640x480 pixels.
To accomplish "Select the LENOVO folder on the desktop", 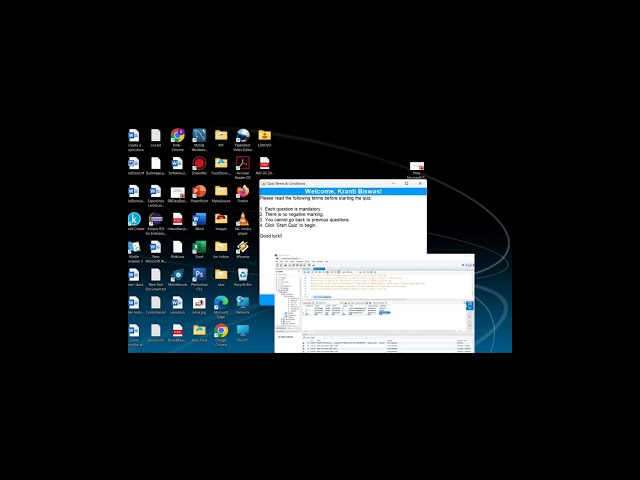I will [x=264, y=138].
